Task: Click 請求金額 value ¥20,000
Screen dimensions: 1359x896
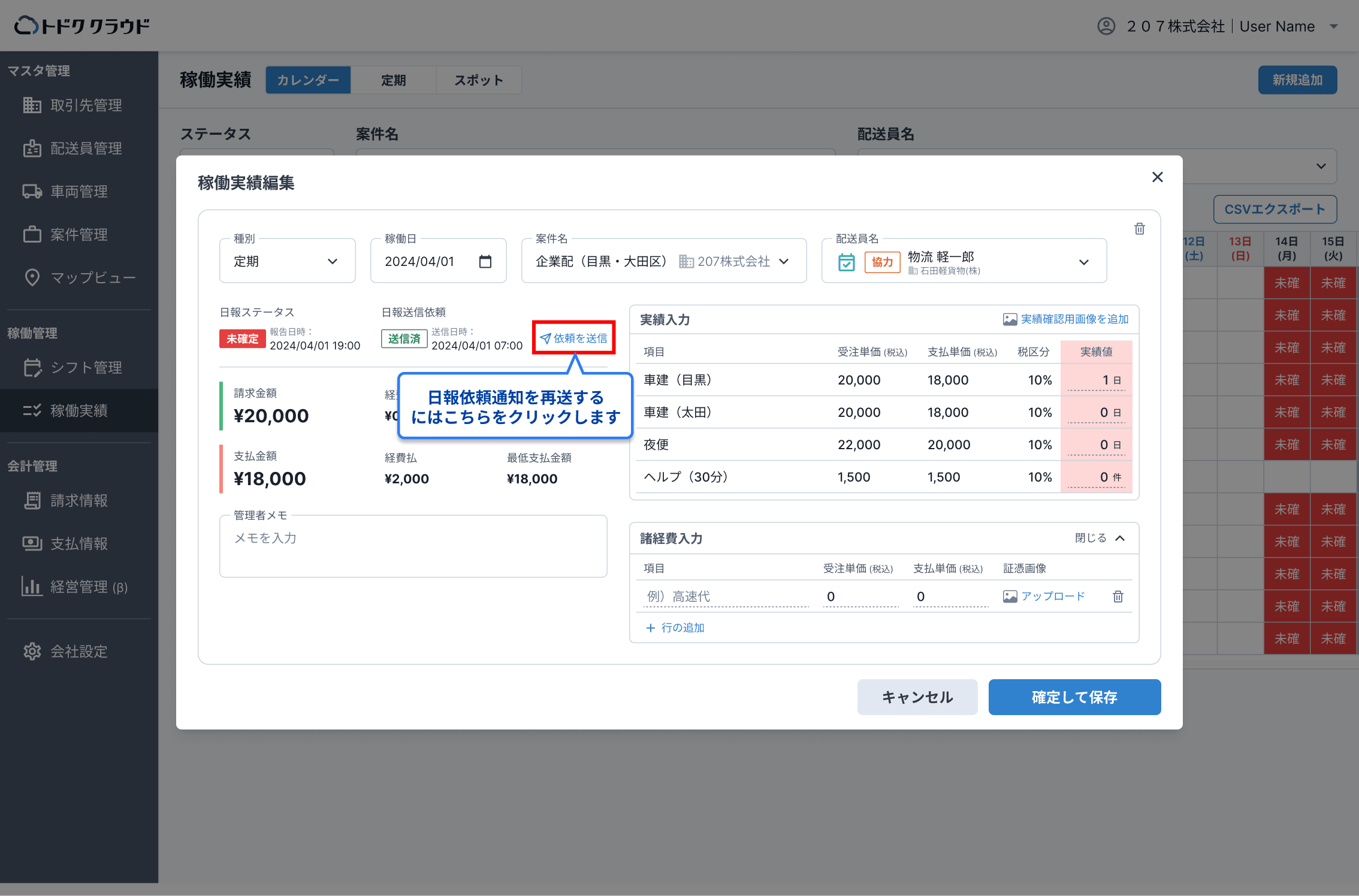Action: pyautogui.click(x=271, y=416)
